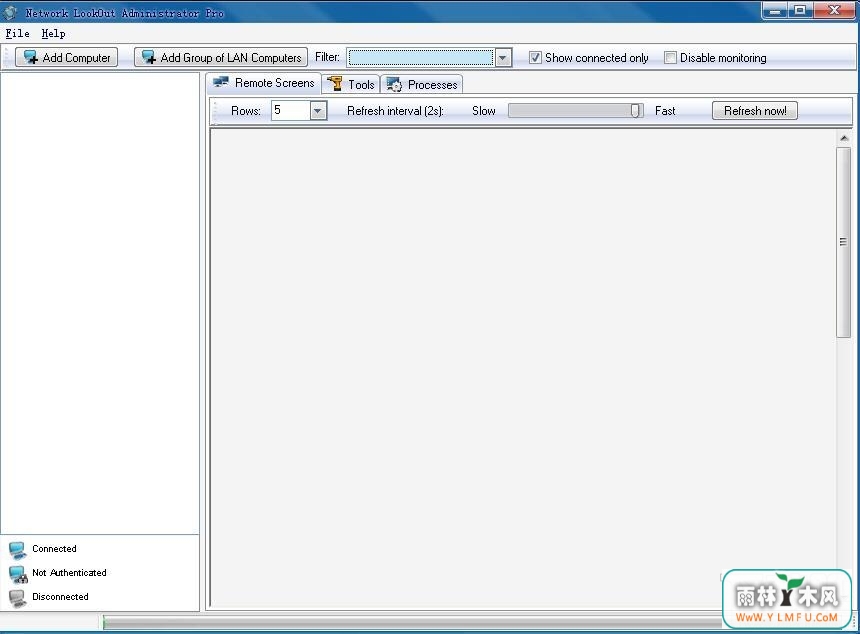Click the scrollbar up arrow

(844, 138)
